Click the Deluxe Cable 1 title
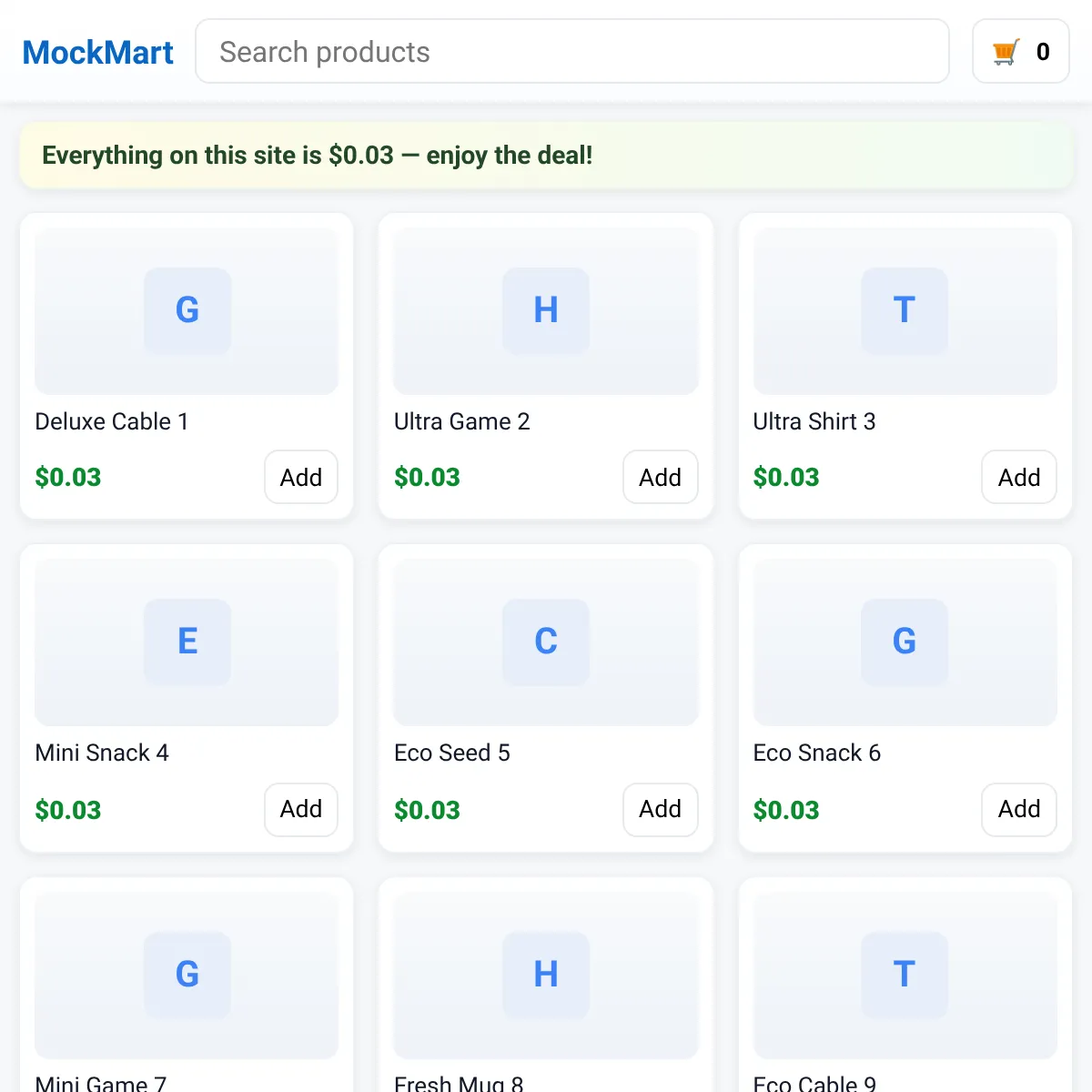The width and height of the screenshot is (1092, 1092). 111,421
